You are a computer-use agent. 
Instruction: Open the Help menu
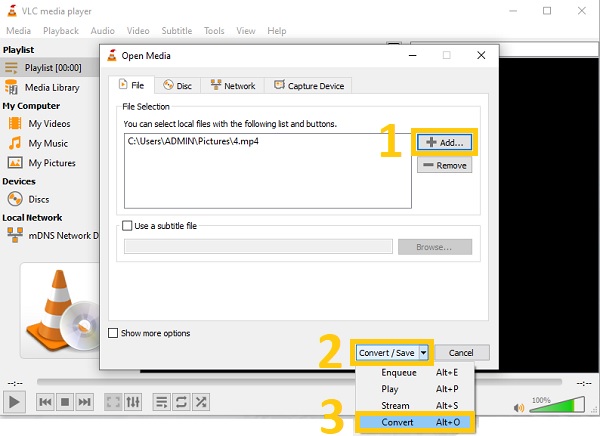277,31
